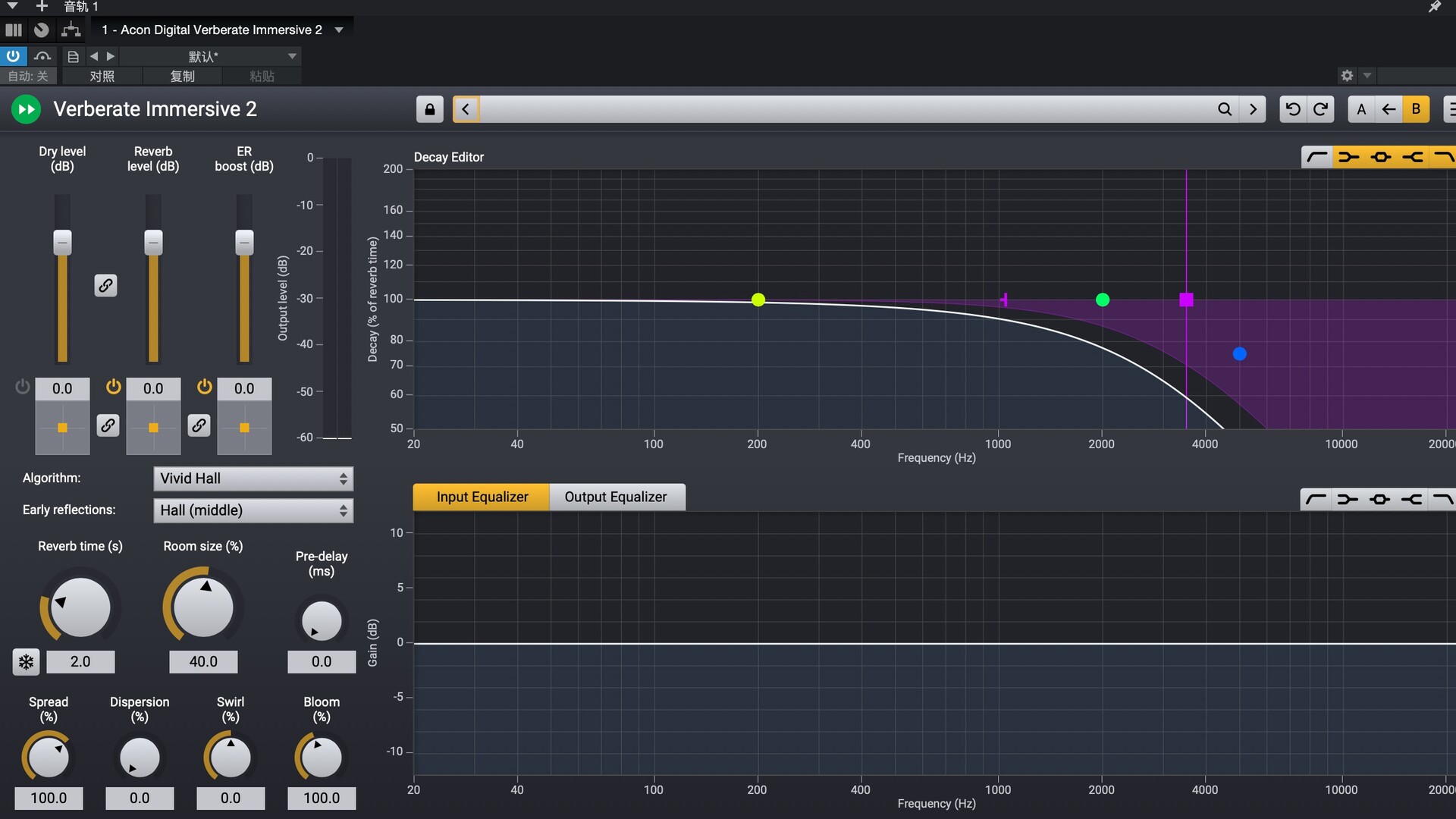The width and height of the screenshot is (1456, 819).
Task: Select A comparison state
Action: tap(1361, 109)
